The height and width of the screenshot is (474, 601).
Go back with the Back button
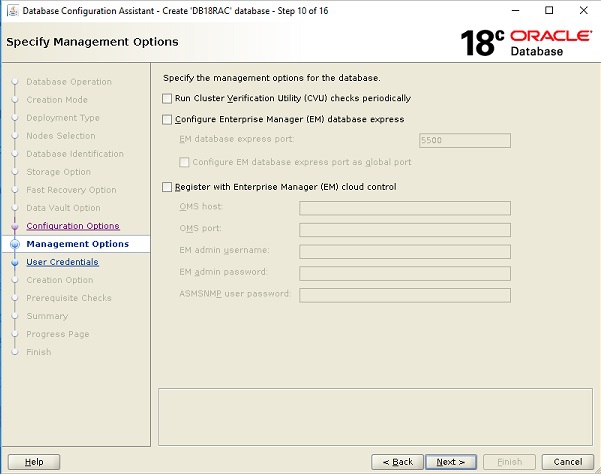pyautogui.click(x=397, y=462)
